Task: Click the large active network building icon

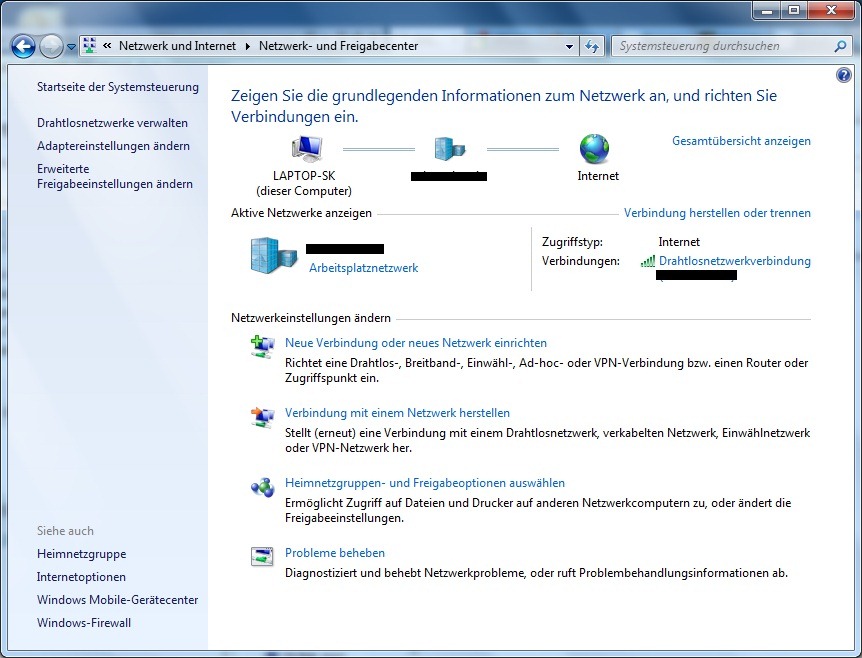Action: (273, 256)
